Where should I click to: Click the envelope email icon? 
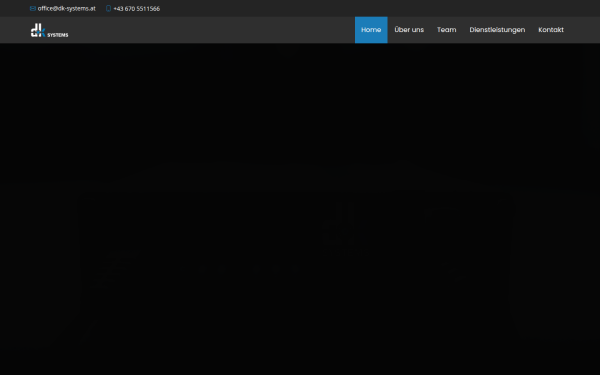coord(33,8)
